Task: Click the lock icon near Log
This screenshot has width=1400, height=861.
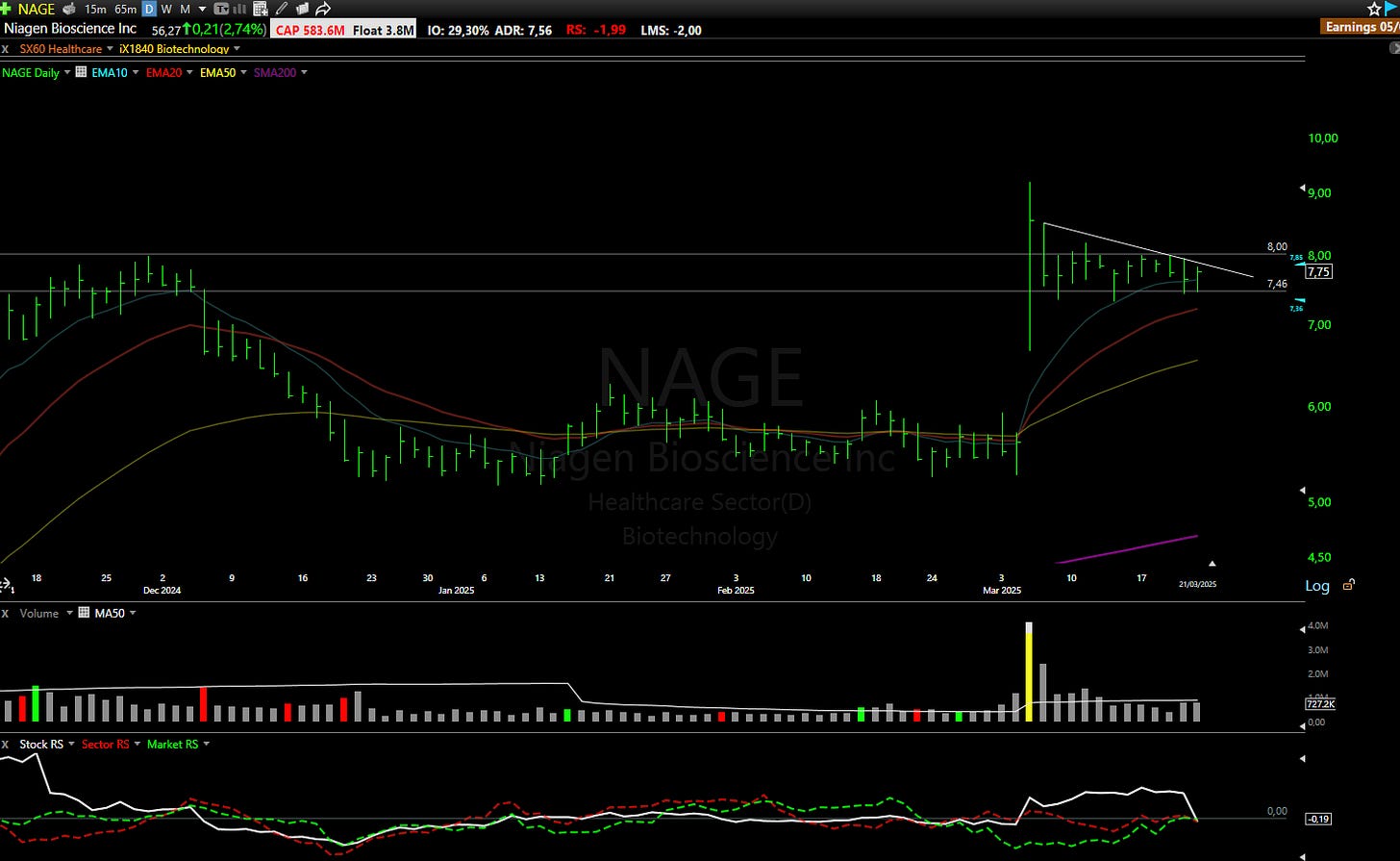Action: pyautogui.click(x=1348, y=584)
